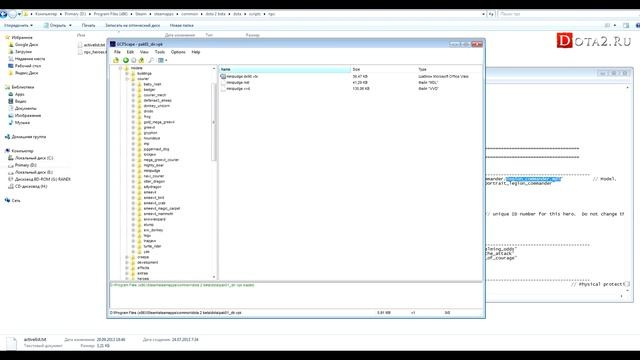
Task: Open the File menu in GCFScape
Action: 117,52
